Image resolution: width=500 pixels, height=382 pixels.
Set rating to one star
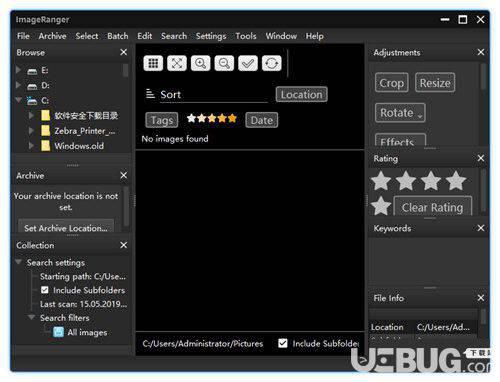coord(381,181)
